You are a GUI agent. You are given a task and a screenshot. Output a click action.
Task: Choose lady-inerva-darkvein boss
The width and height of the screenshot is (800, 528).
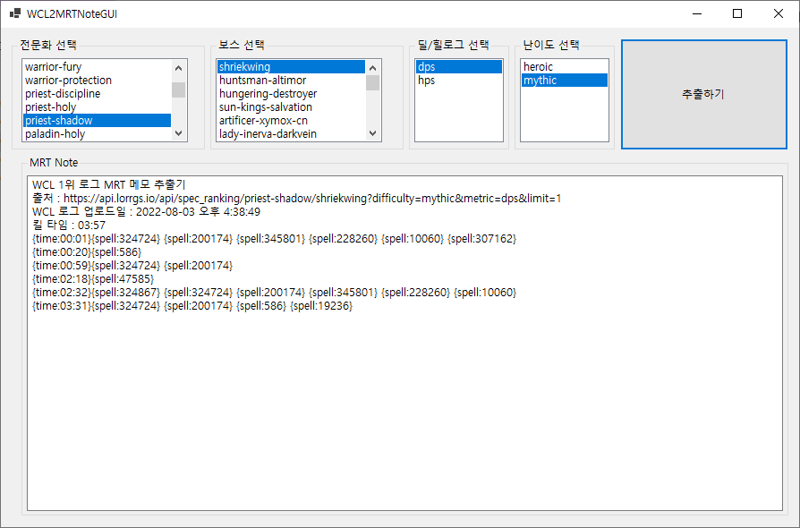(291, 134)
